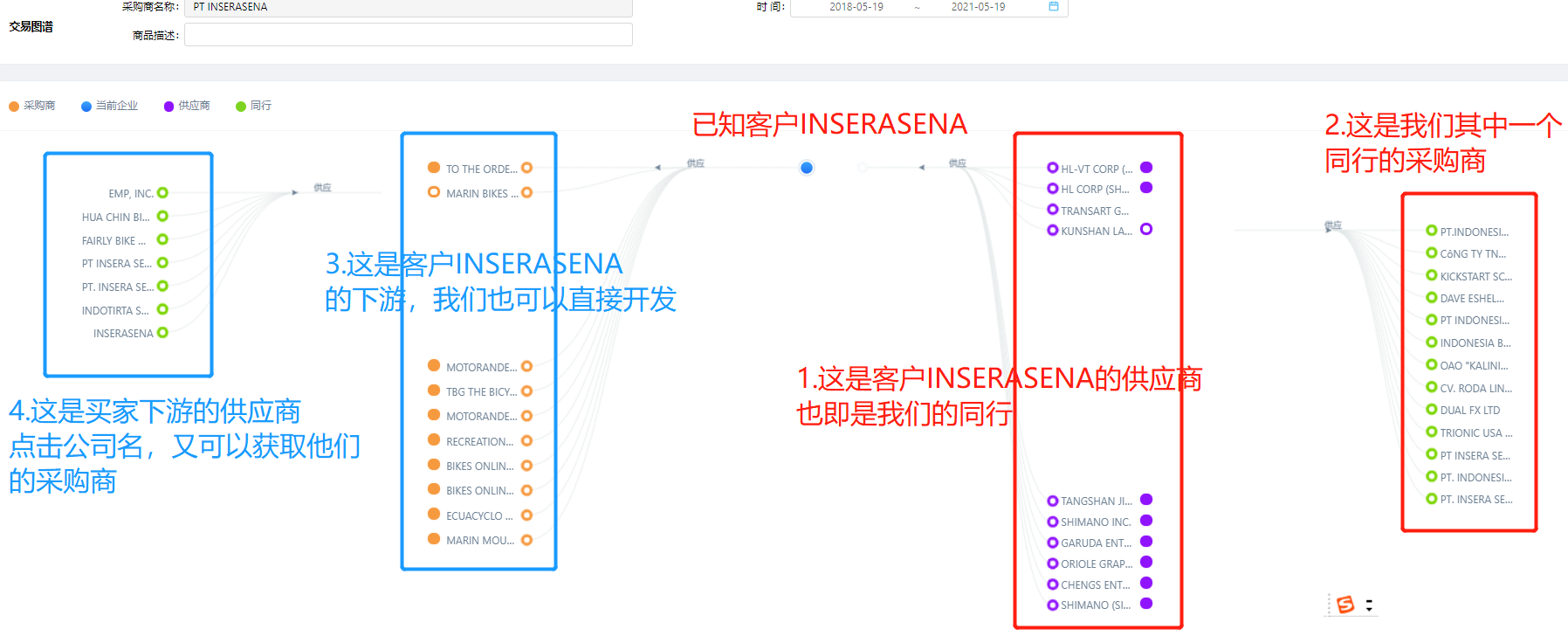The height and width of the screenshot is (643, 1568).
Task: Toggle the purple 供应商 legend item
Action: coord(187,106)
